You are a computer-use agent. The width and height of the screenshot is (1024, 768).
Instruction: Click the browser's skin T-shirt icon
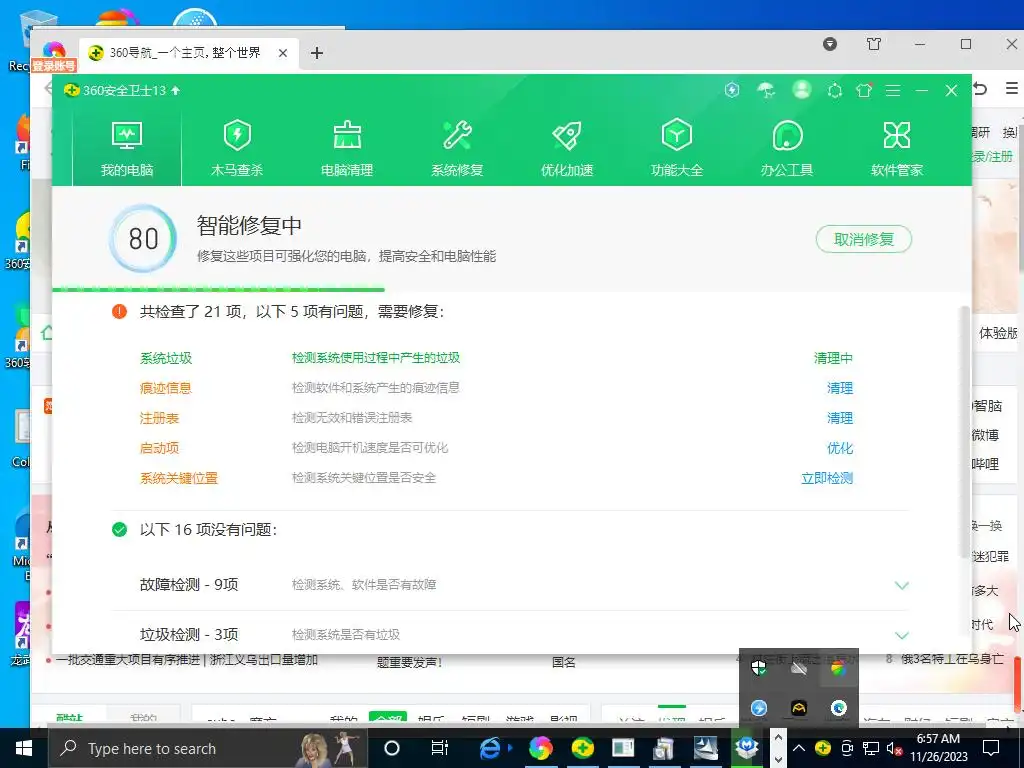point(874,44)
